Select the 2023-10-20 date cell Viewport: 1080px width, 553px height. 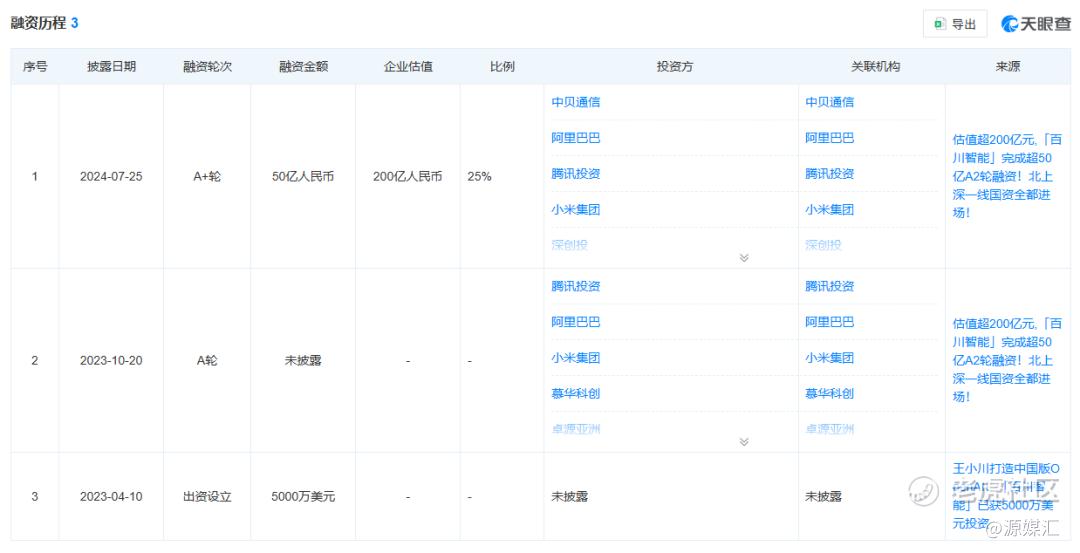(111, 360)
